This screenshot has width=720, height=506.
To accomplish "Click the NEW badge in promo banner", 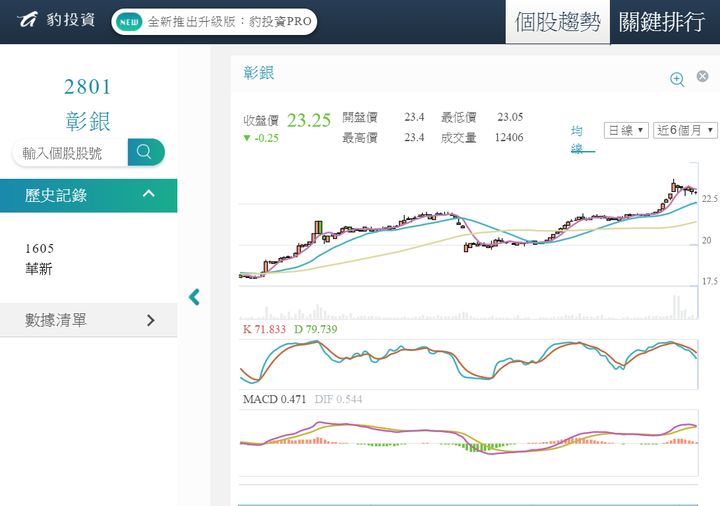I will click(x=129, y=22).
